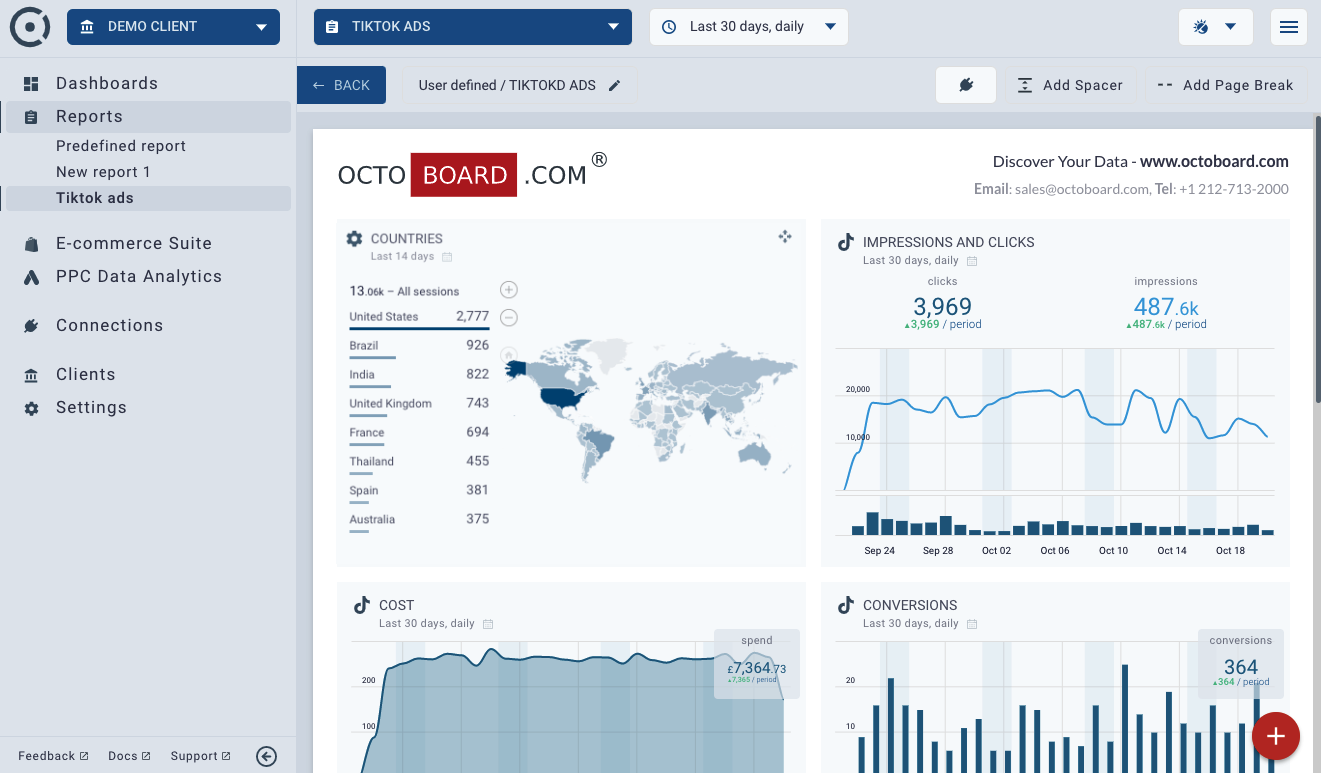
Task: Click the Settings gear icon in sidebar
Action: [31, 408]
